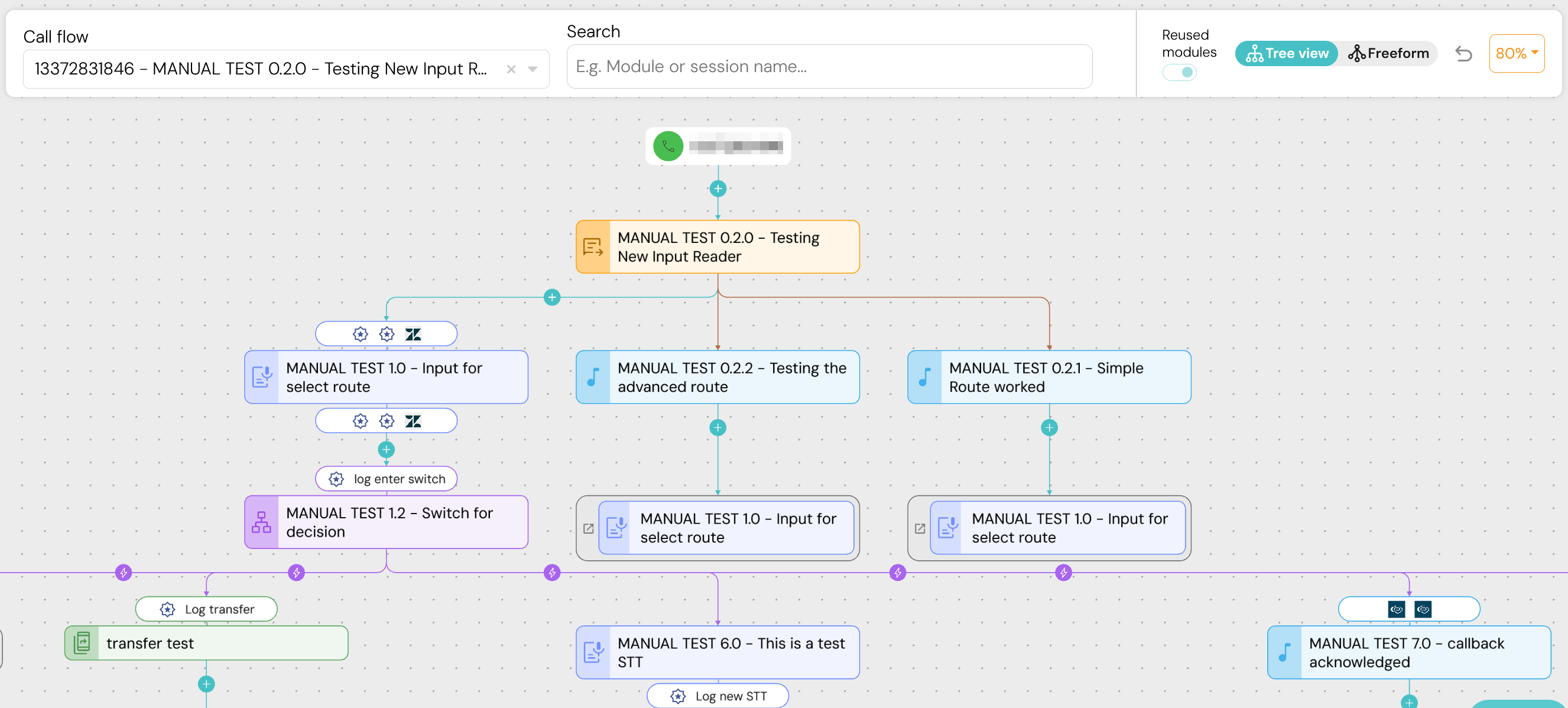
Task: Click the Switch for decision module icon
Action: (x=262, y=522)
